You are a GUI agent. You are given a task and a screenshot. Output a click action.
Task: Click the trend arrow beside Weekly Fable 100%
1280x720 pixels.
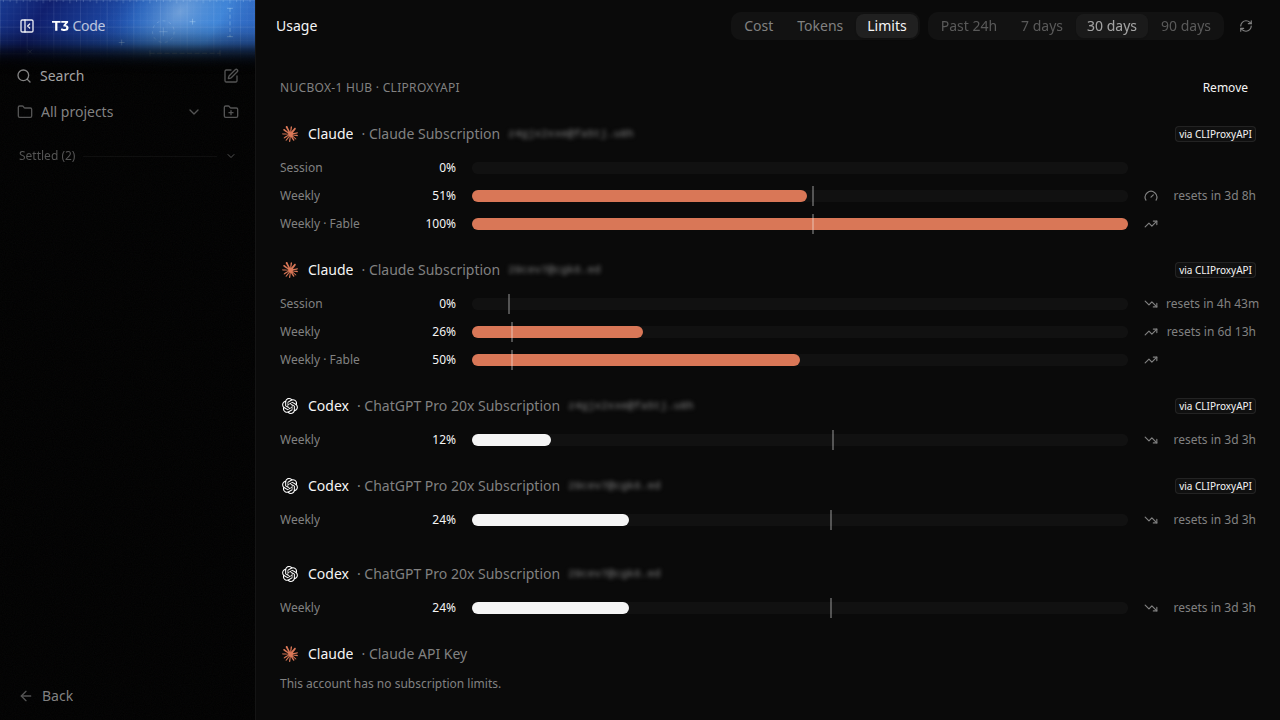[1151, 224]
